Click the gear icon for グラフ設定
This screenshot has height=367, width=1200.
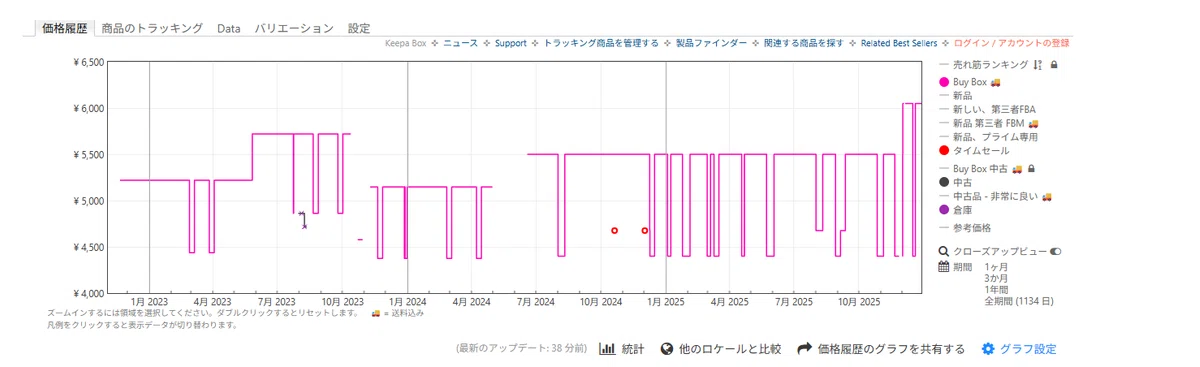point(988,349)
